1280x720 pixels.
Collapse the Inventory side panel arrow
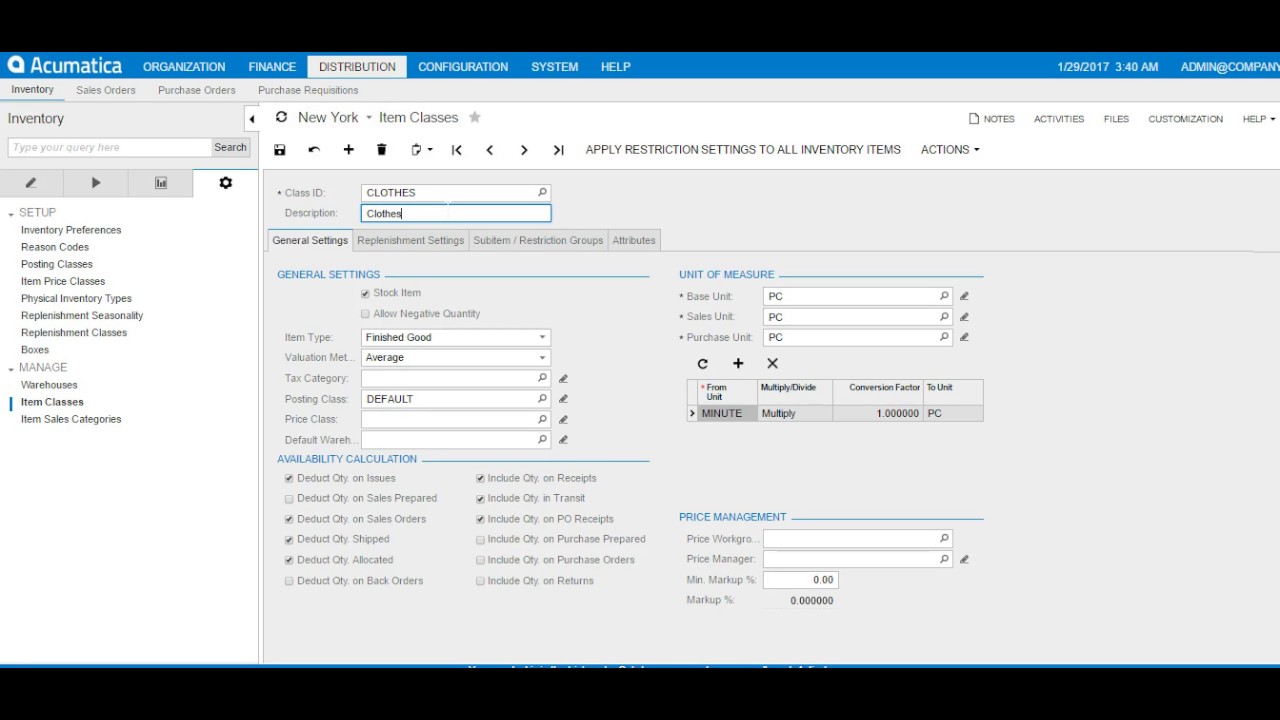pyautogui.click(x=252, y=119)
